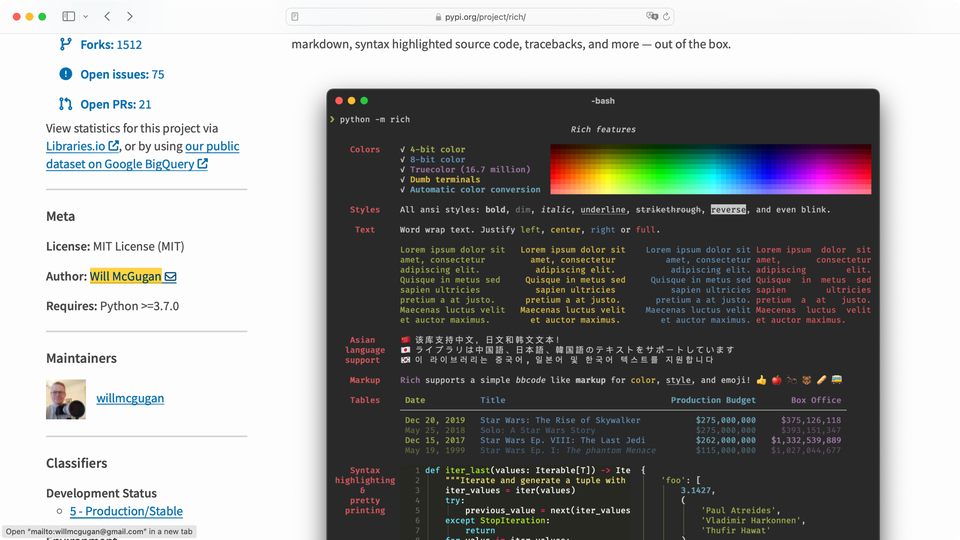Screen dimensions: 960x540
Task: Click the Requires: Python >=3.7.0 text
Action: pos(113,306)
